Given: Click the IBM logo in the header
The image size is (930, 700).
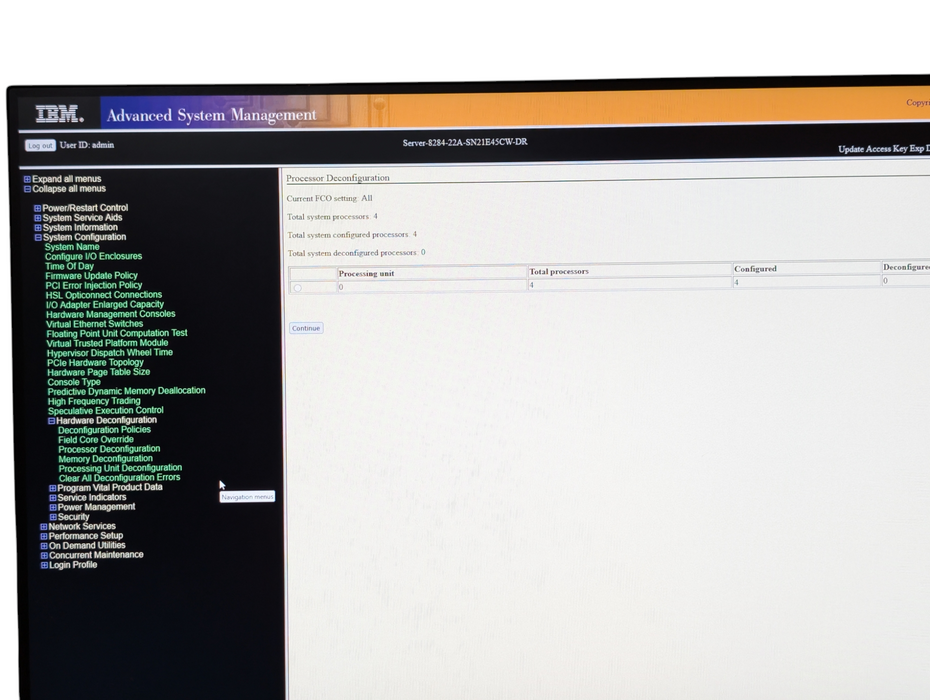Looking at the screenshot, I should click(x=59, y=114).
